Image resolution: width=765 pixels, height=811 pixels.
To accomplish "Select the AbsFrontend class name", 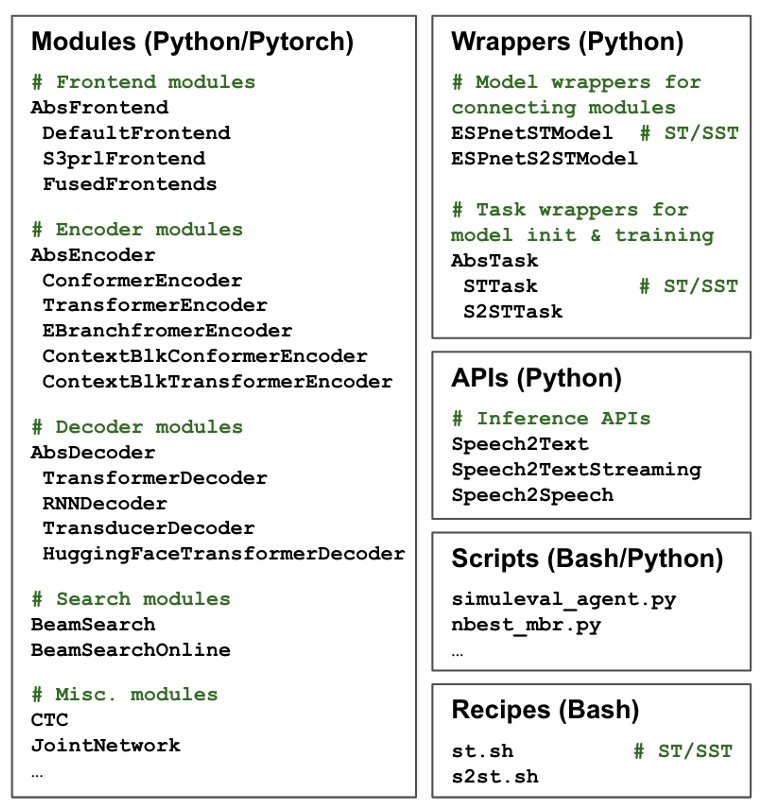I will [x=99, y=107].
